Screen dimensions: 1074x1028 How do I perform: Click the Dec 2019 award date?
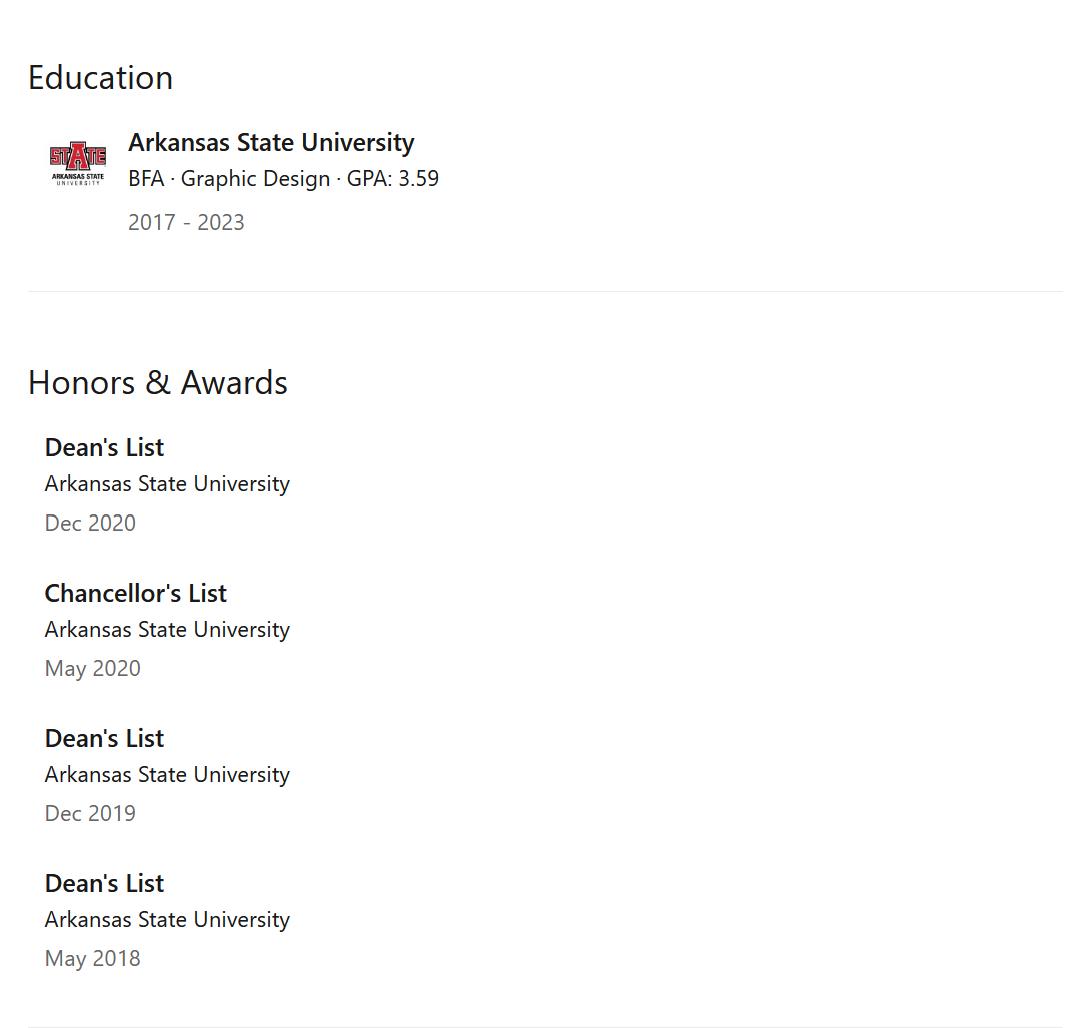click(x=90, y=813)
